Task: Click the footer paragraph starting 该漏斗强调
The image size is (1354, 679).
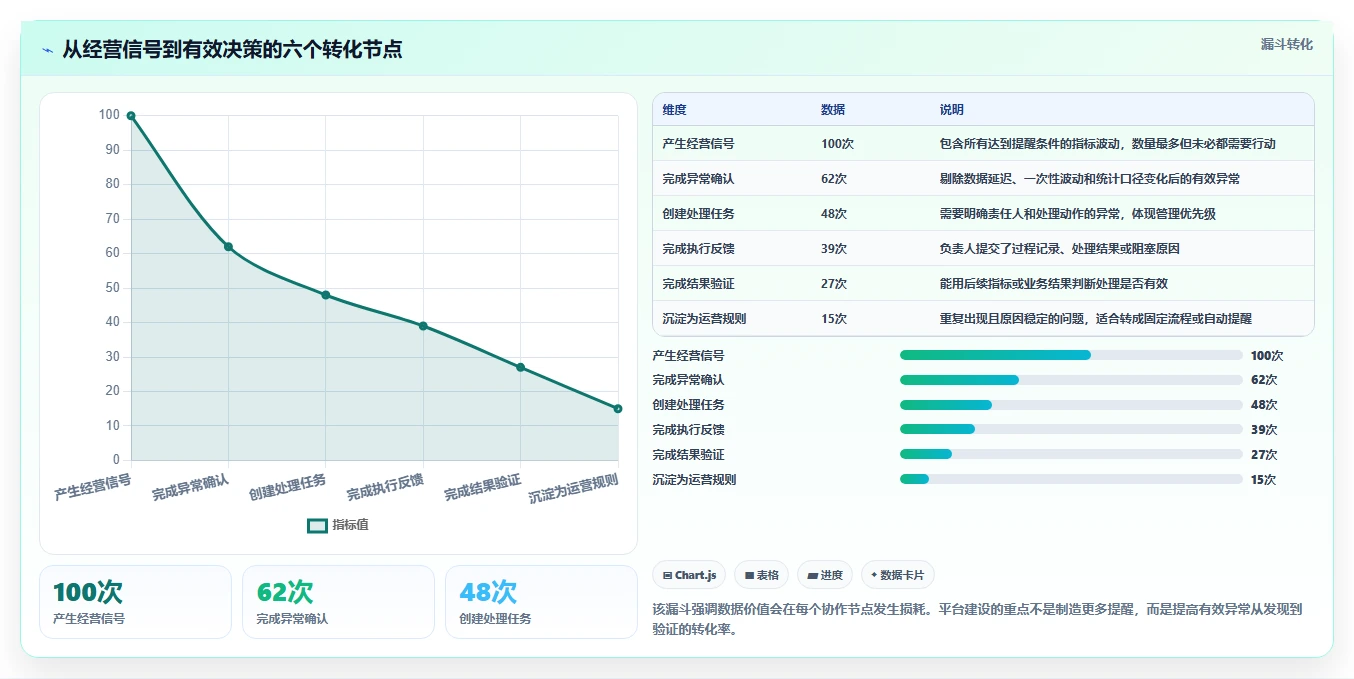Action: click(x=977, y=620)
